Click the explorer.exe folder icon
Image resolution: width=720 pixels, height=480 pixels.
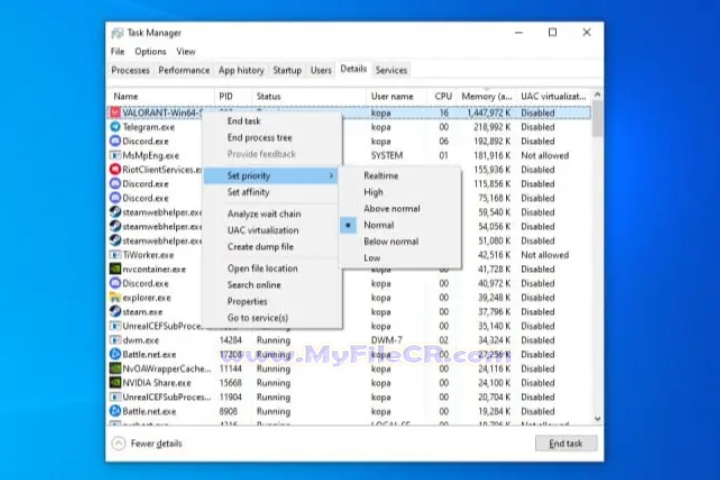(115, 298)
